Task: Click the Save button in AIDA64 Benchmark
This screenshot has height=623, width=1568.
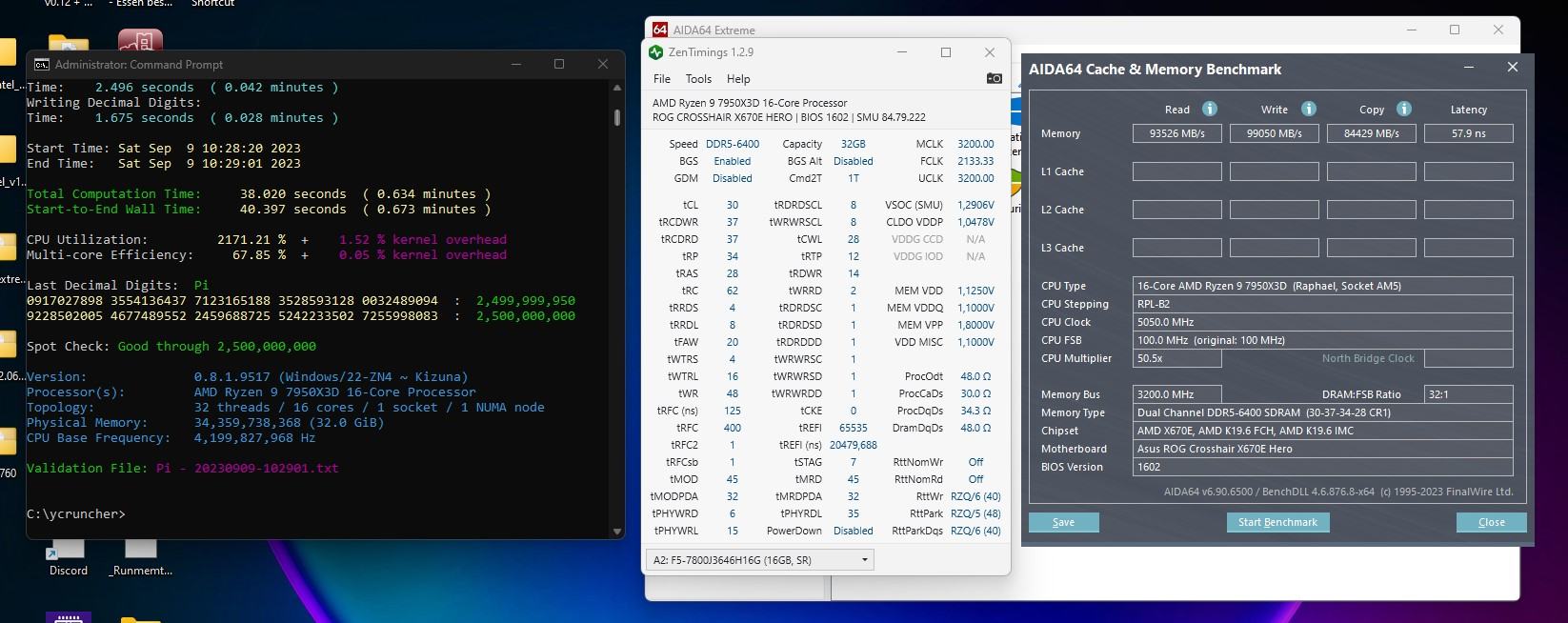Action: click(x=1064, y=522)
